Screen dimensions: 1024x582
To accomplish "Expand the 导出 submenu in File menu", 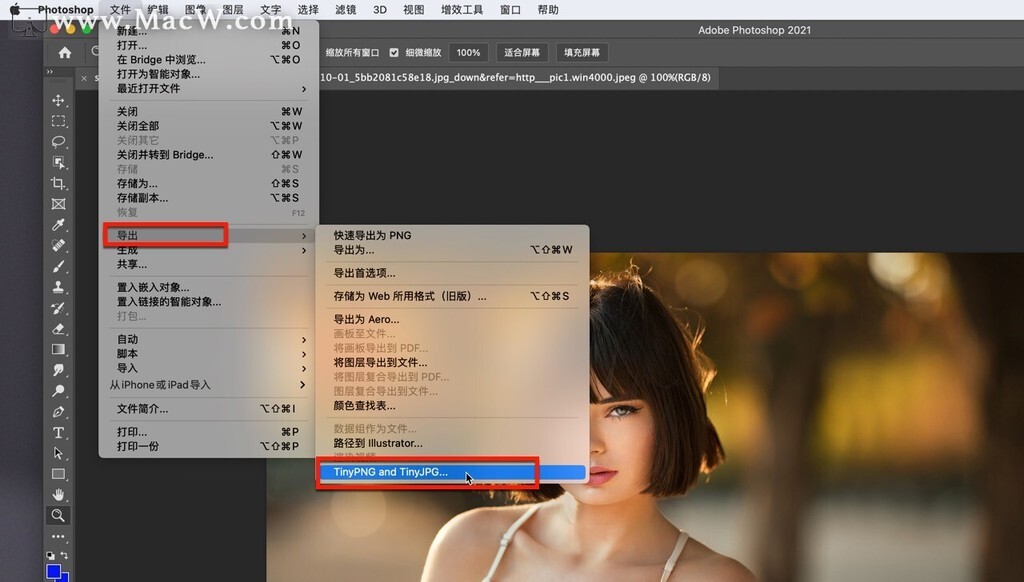I will click(209, 235).
